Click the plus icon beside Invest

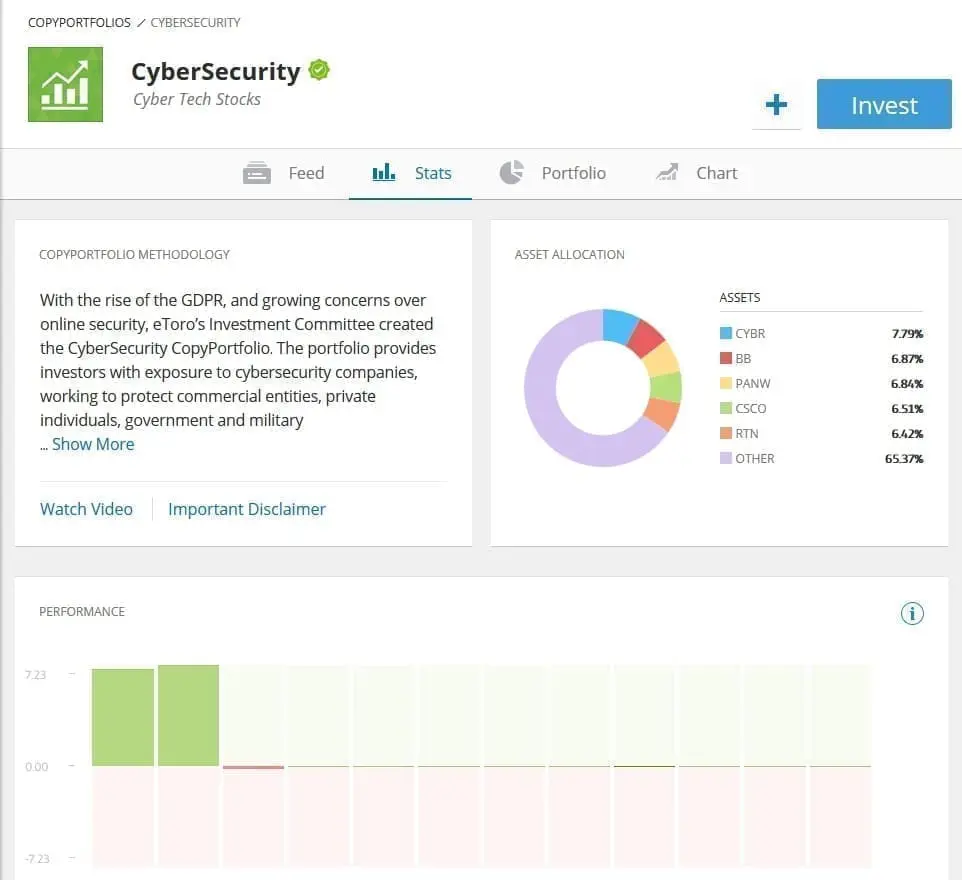pos(777,104)
